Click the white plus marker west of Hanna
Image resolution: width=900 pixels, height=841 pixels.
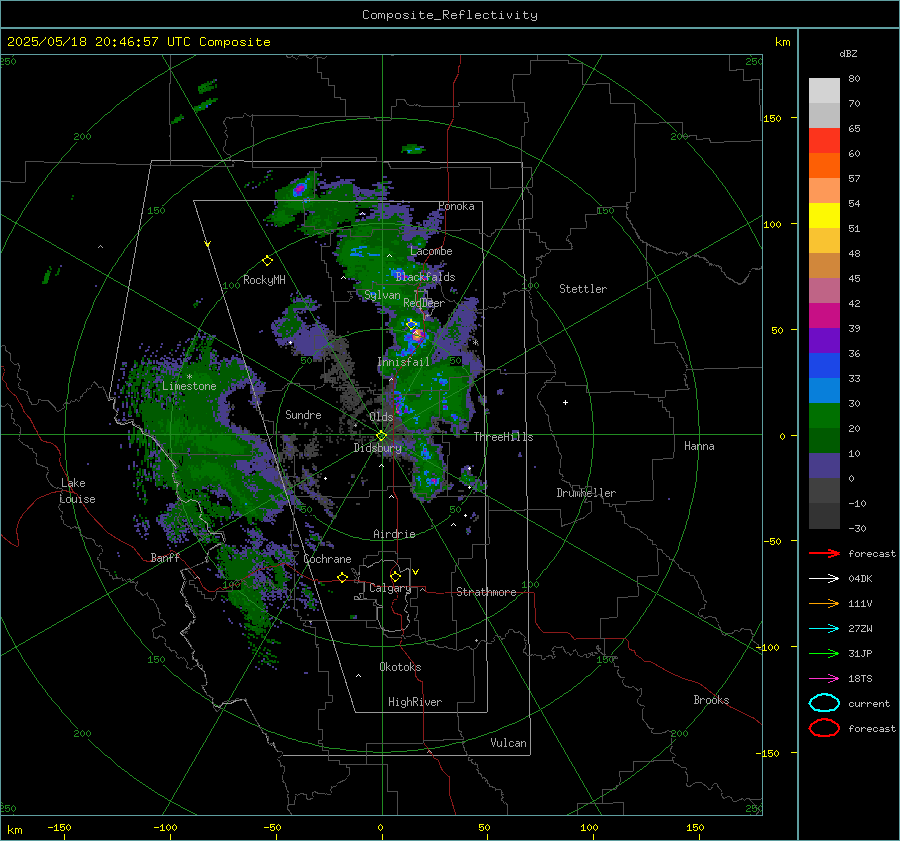(x=565, y=402)
